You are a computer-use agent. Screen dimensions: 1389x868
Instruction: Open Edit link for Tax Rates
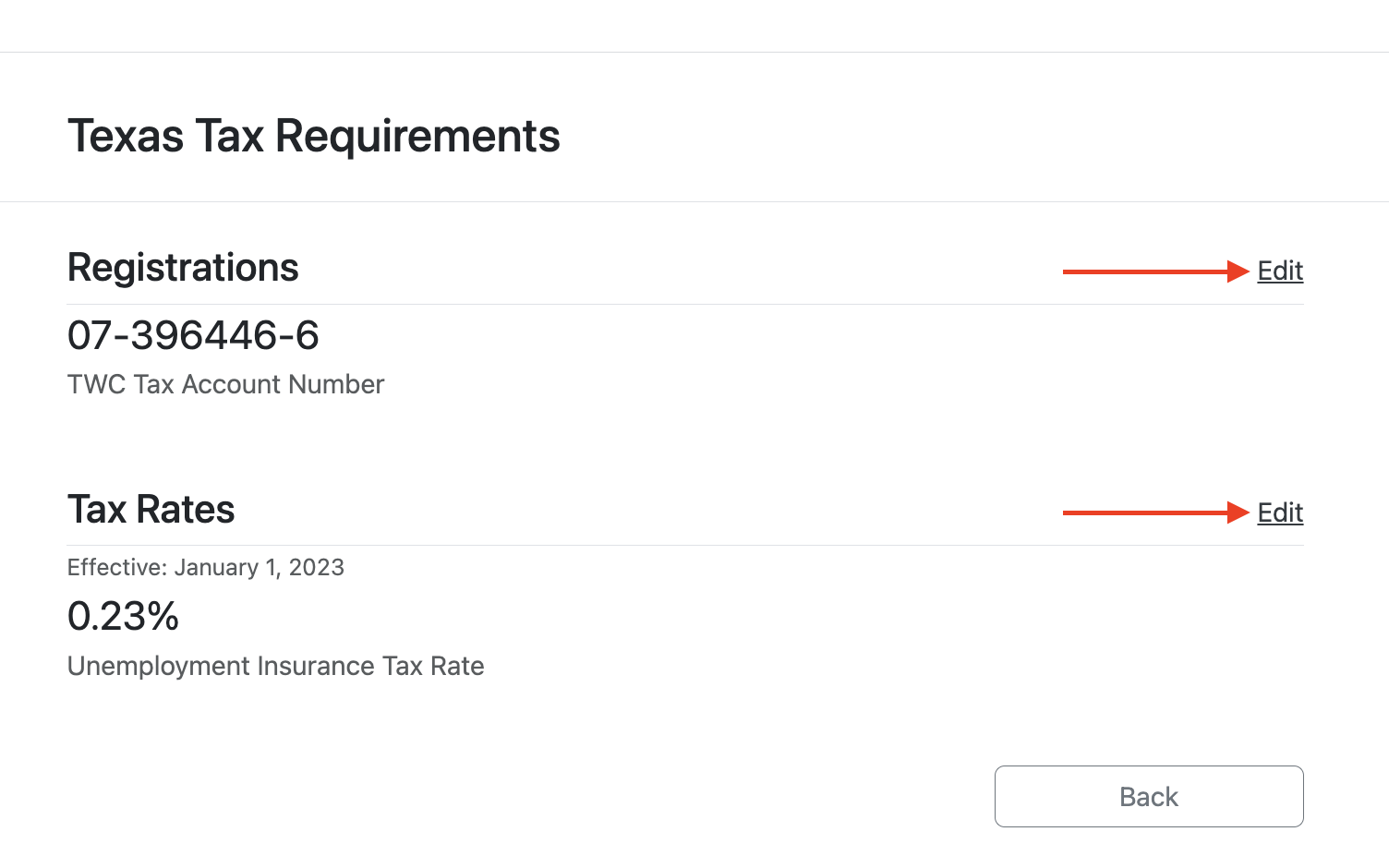point(1280,512)
